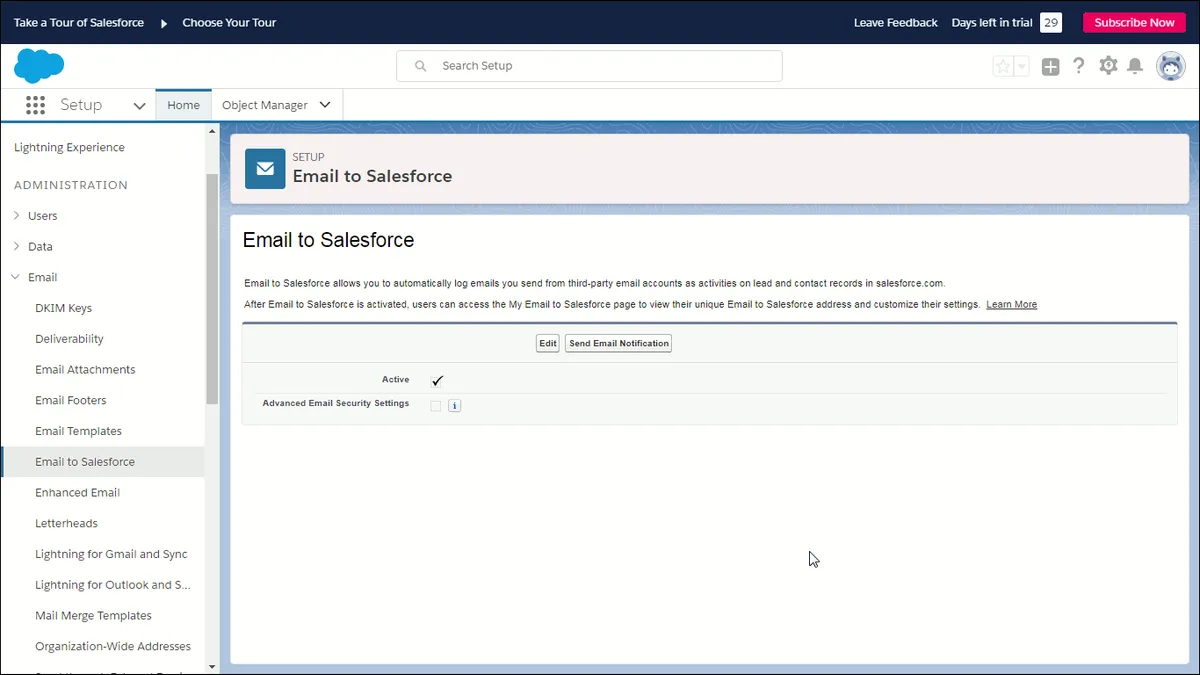Open DKIM Keys in sidebar
Screen dimensions: 1200x675
point(64,308)
